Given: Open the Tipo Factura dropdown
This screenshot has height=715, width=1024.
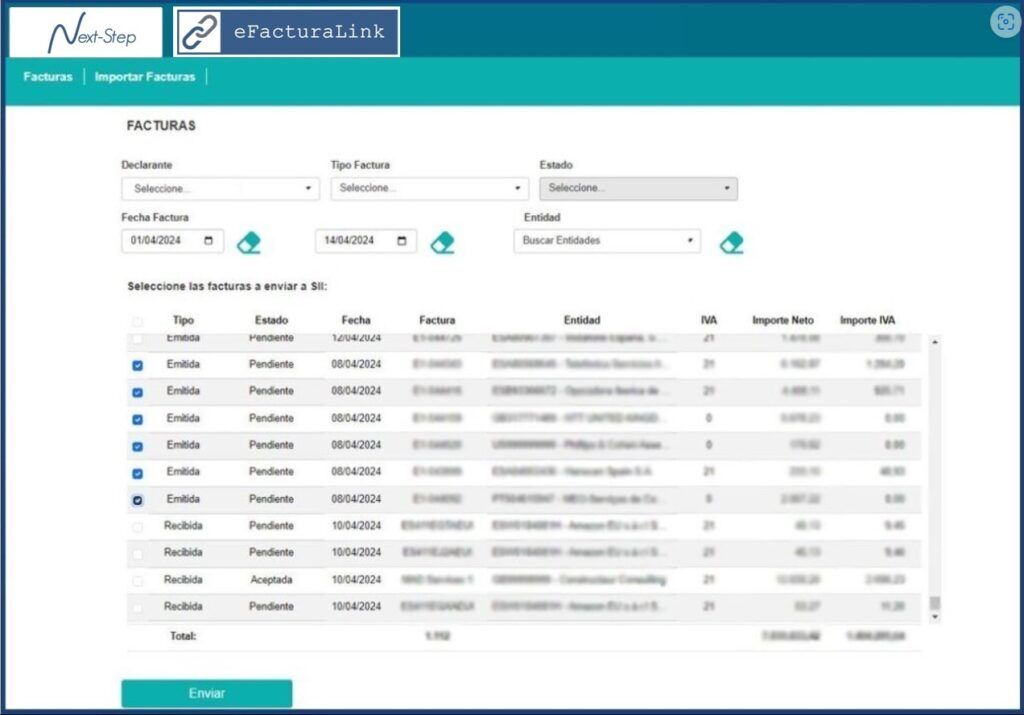Looking at the screenshot, I should (x=430, y=188).
